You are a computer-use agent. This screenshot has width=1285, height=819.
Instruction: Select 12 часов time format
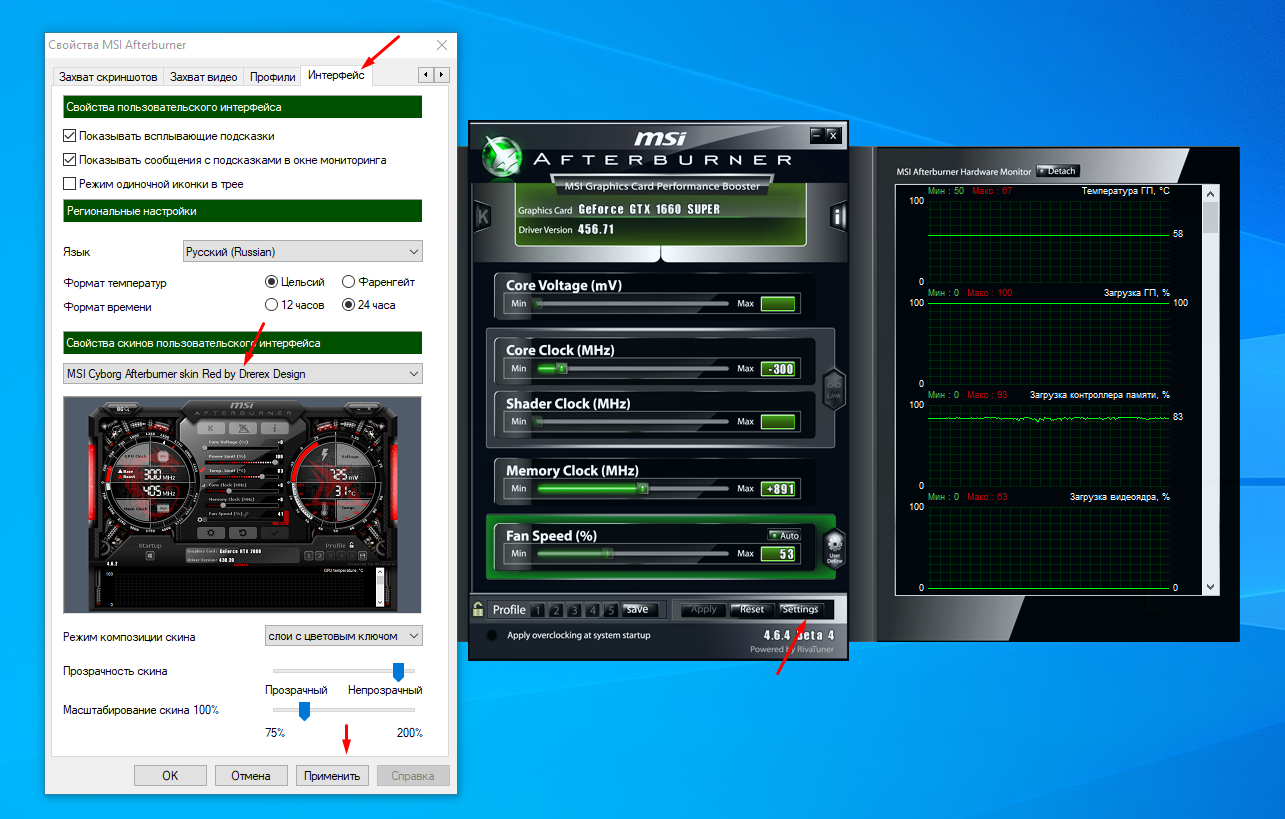click(271, 304)
